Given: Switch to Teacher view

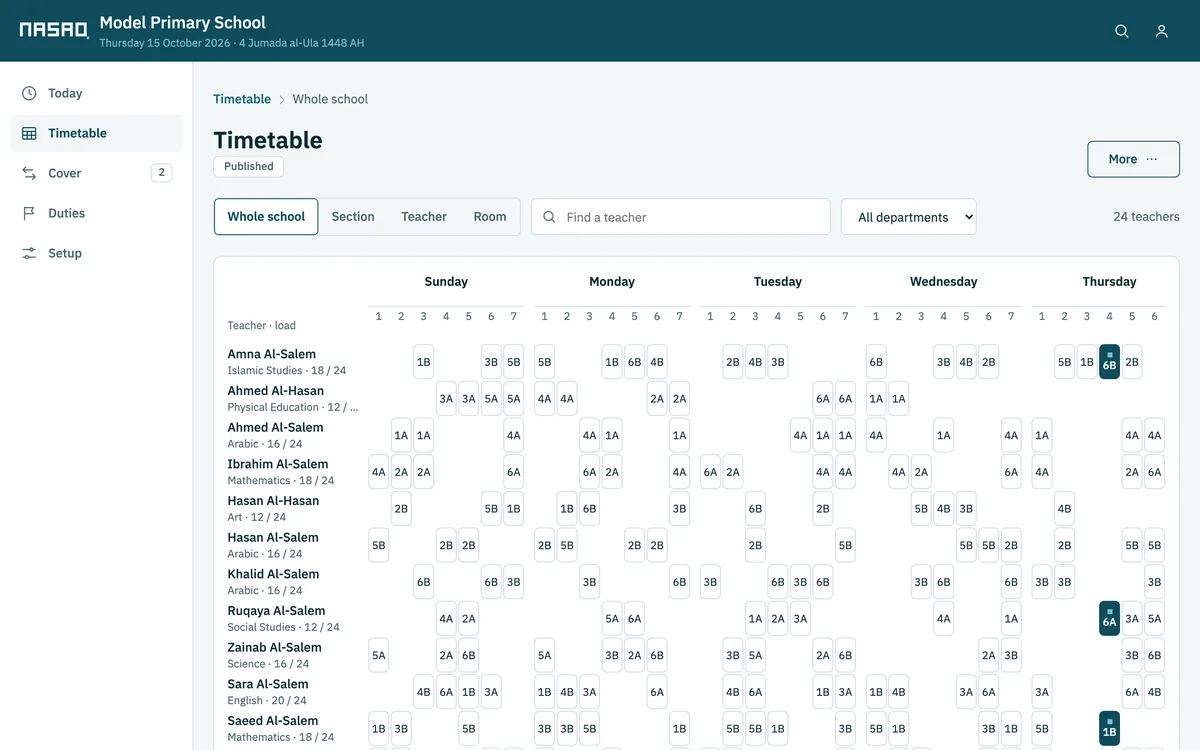Looking at the screenshot, I should [x=424, y=216].
